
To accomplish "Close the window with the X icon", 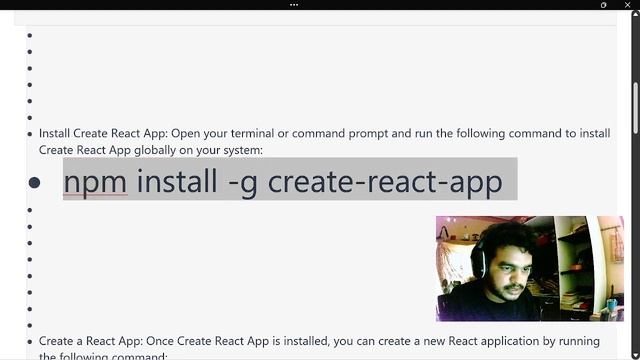I will (x=627, y=5).
